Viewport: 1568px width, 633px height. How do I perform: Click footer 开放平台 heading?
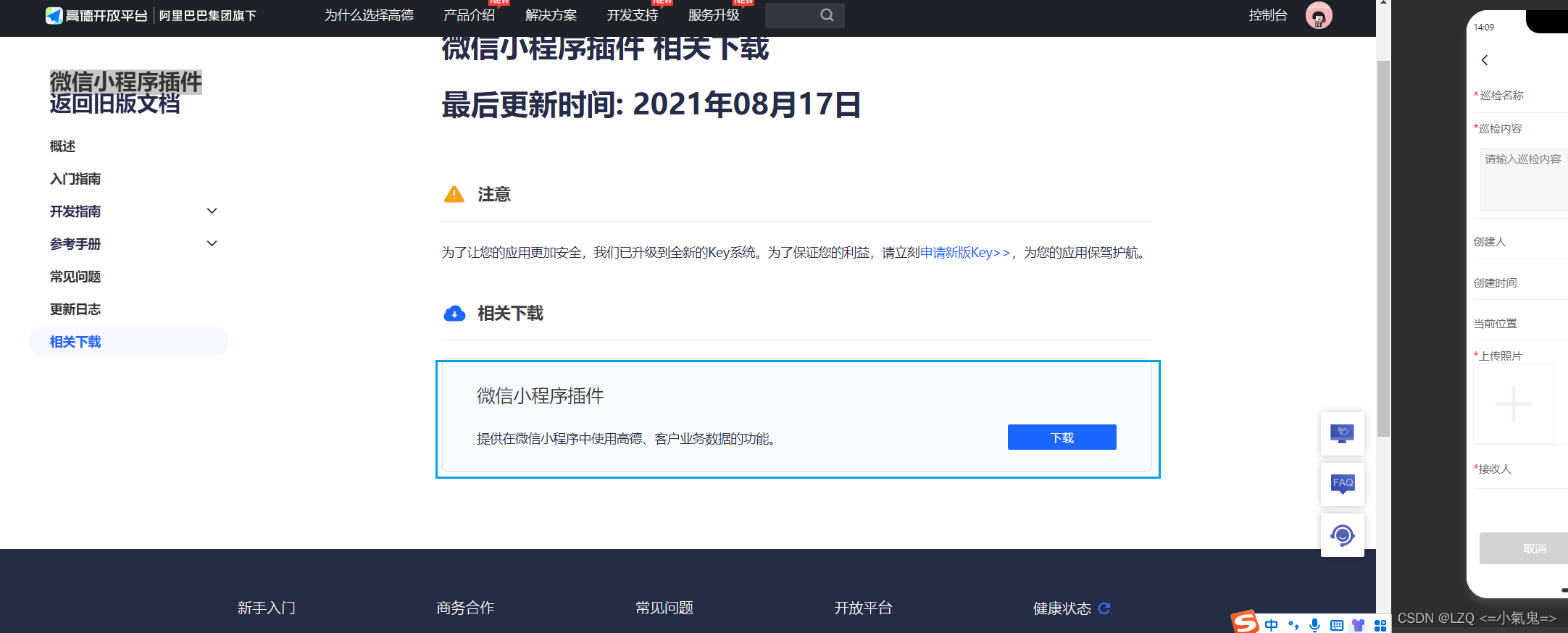863,608
